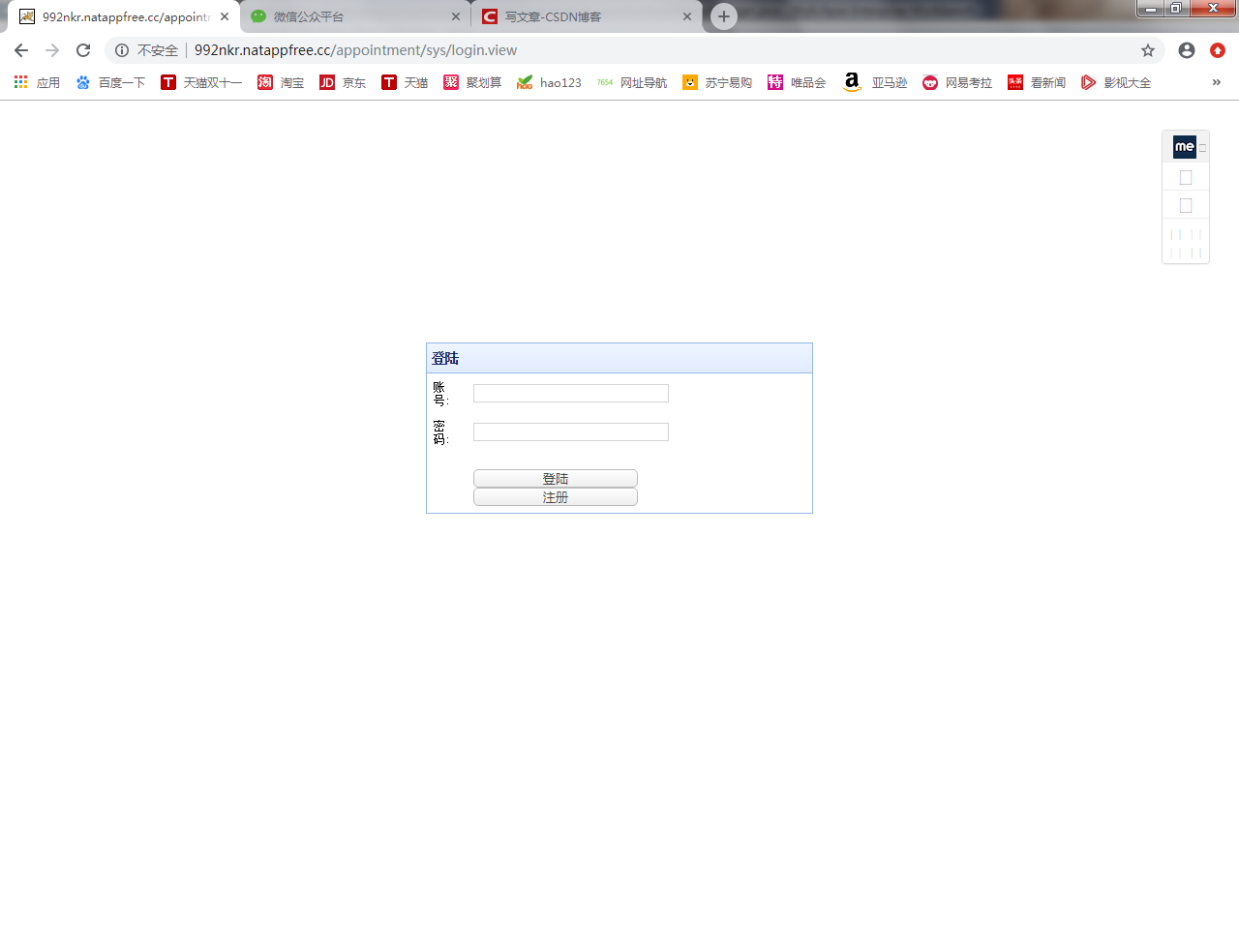This screenshot has width=1239, height=952.
Task: Switch to the 微信公众平台 tab
Action: pos(354,16)
